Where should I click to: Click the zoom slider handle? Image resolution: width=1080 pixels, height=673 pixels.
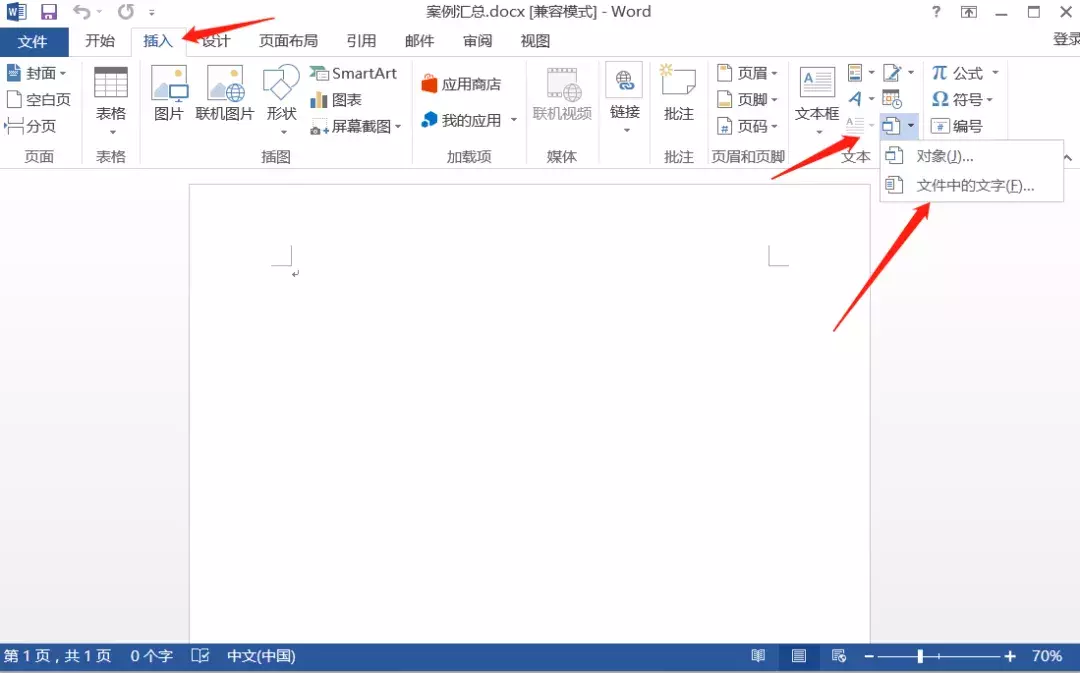(920, 656)
